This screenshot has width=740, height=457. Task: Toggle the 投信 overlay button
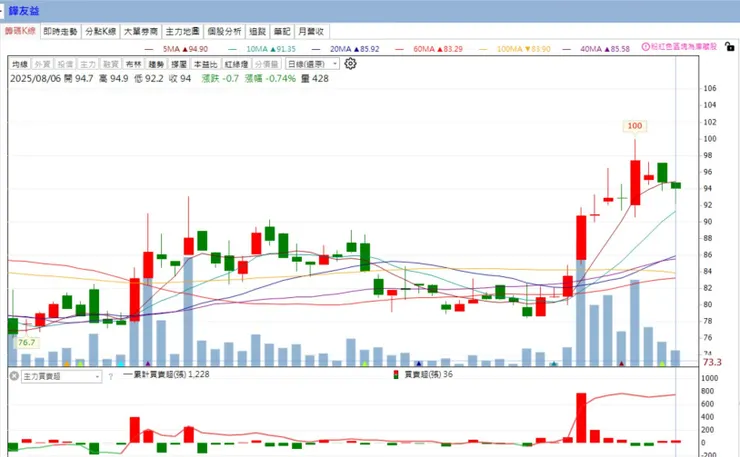pyautogui.click(x=65, y=64)
